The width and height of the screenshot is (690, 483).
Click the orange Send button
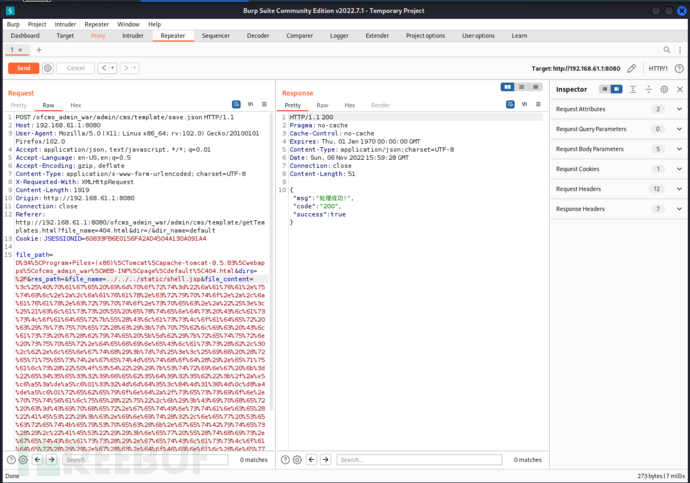tap(23, 68)
